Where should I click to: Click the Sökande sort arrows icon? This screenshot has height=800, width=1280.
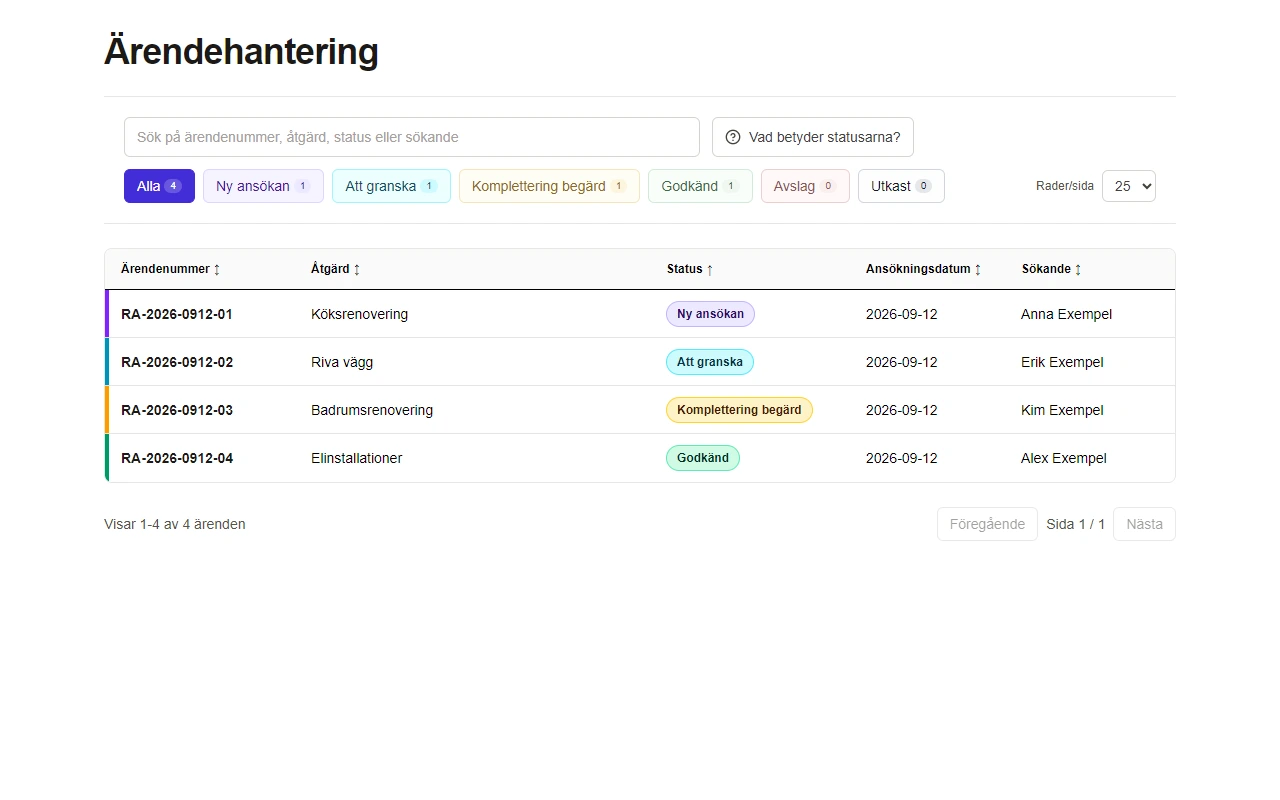click(x=1078, y=270)
